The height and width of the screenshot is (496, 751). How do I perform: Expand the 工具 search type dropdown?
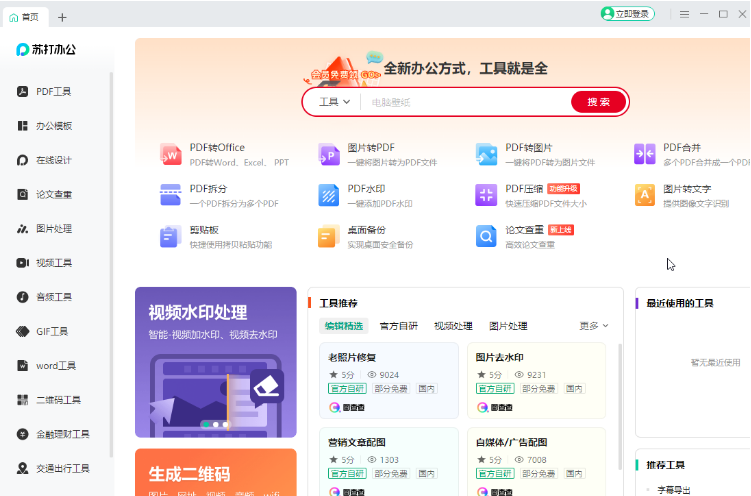coord(334,102)
